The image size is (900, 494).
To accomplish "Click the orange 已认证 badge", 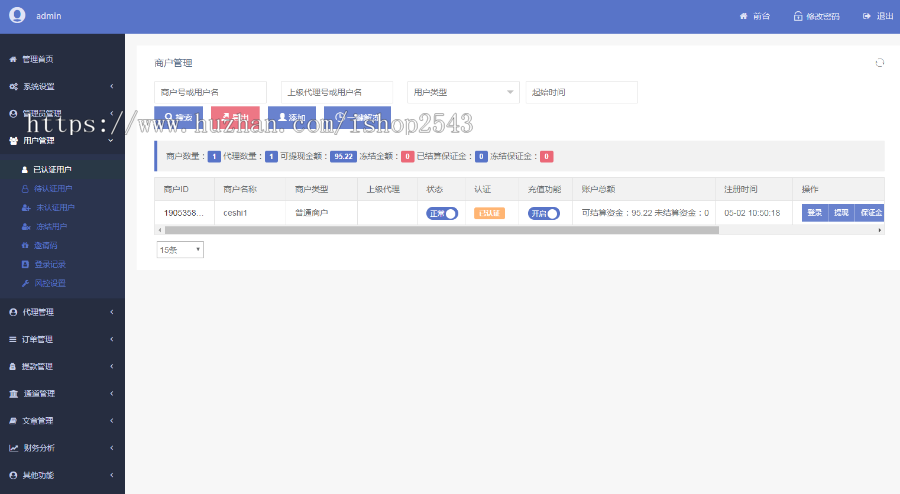I will [x=489, y=213].
